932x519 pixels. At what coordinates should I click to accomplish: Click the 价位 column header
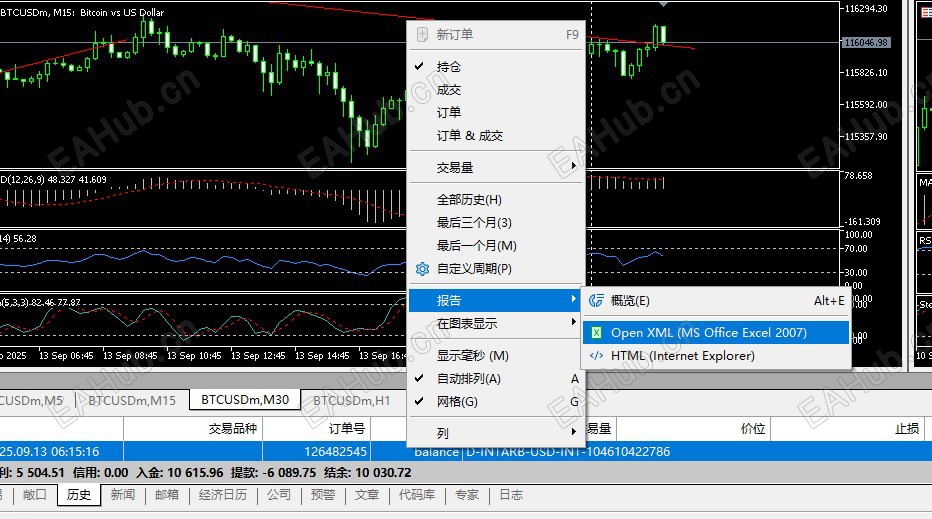[x=694, y=429]
